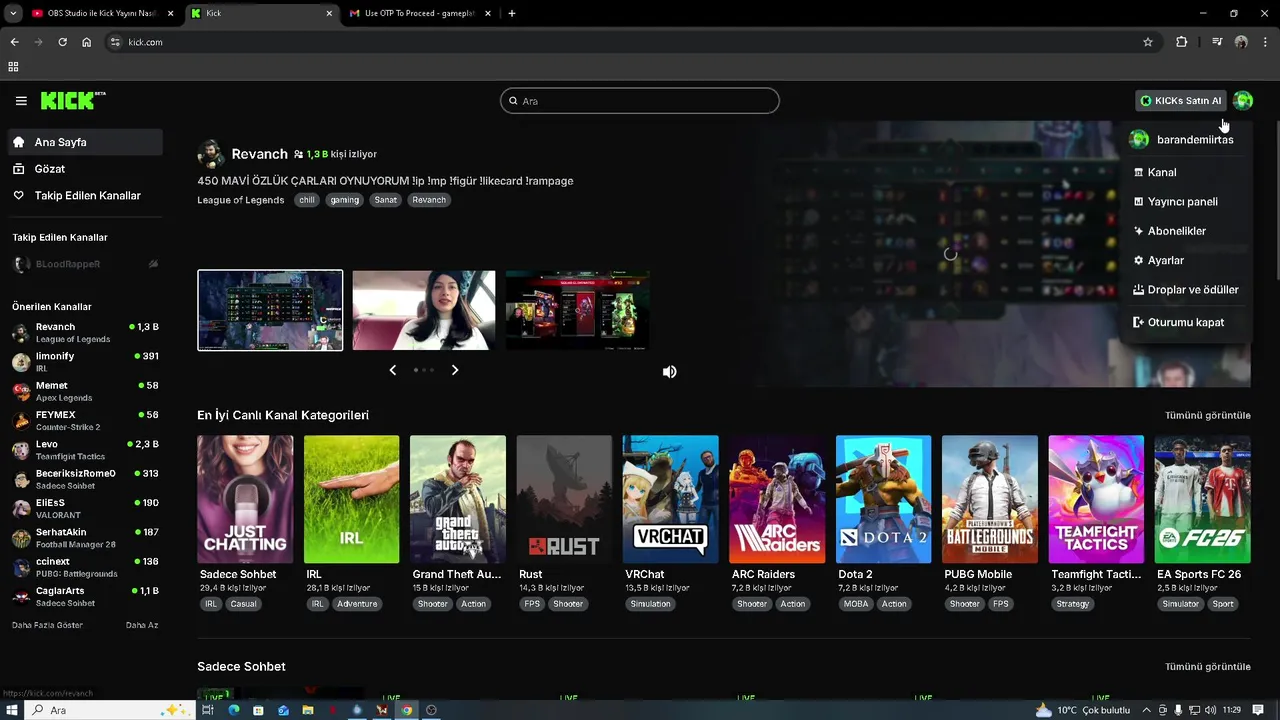
Task: Open Chrome media controls icon
Action: (x=1217, y=42)
